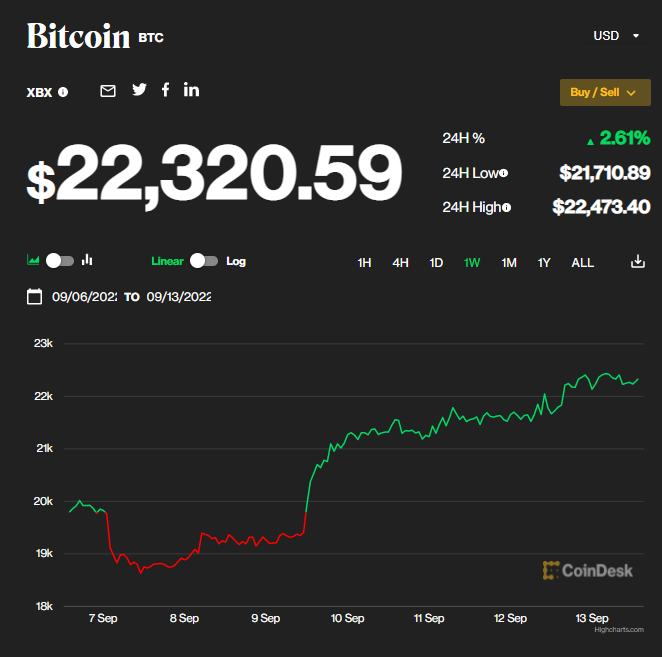
Task: Click the 24H High info icon
Action: [506, 207]
